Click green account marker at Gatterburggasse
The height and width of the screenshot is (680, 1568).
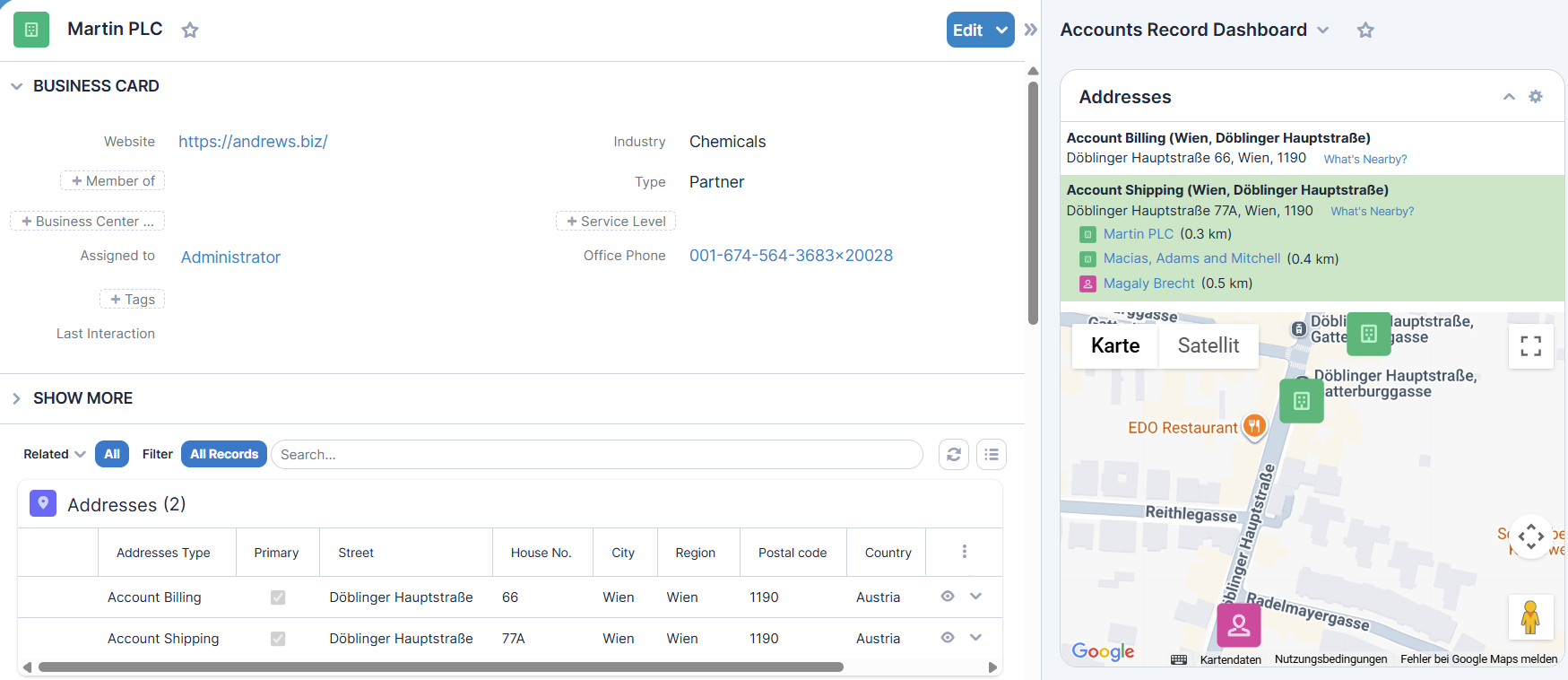coord(1302,401)
